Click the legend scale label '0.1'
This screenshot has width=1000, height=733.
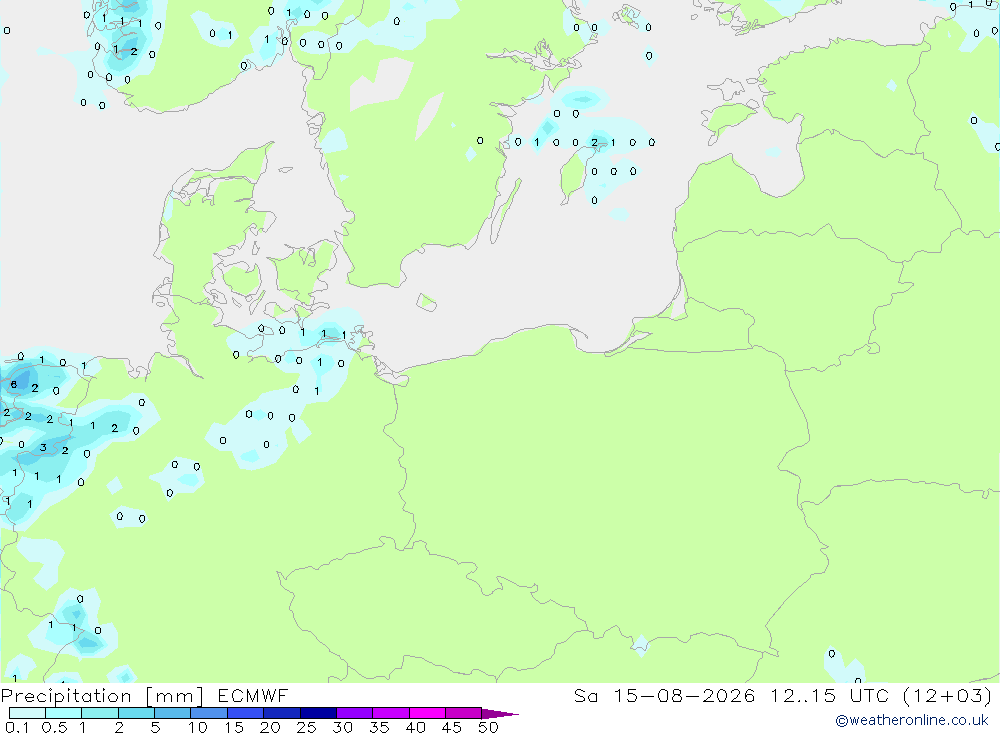tap(17, 727)
